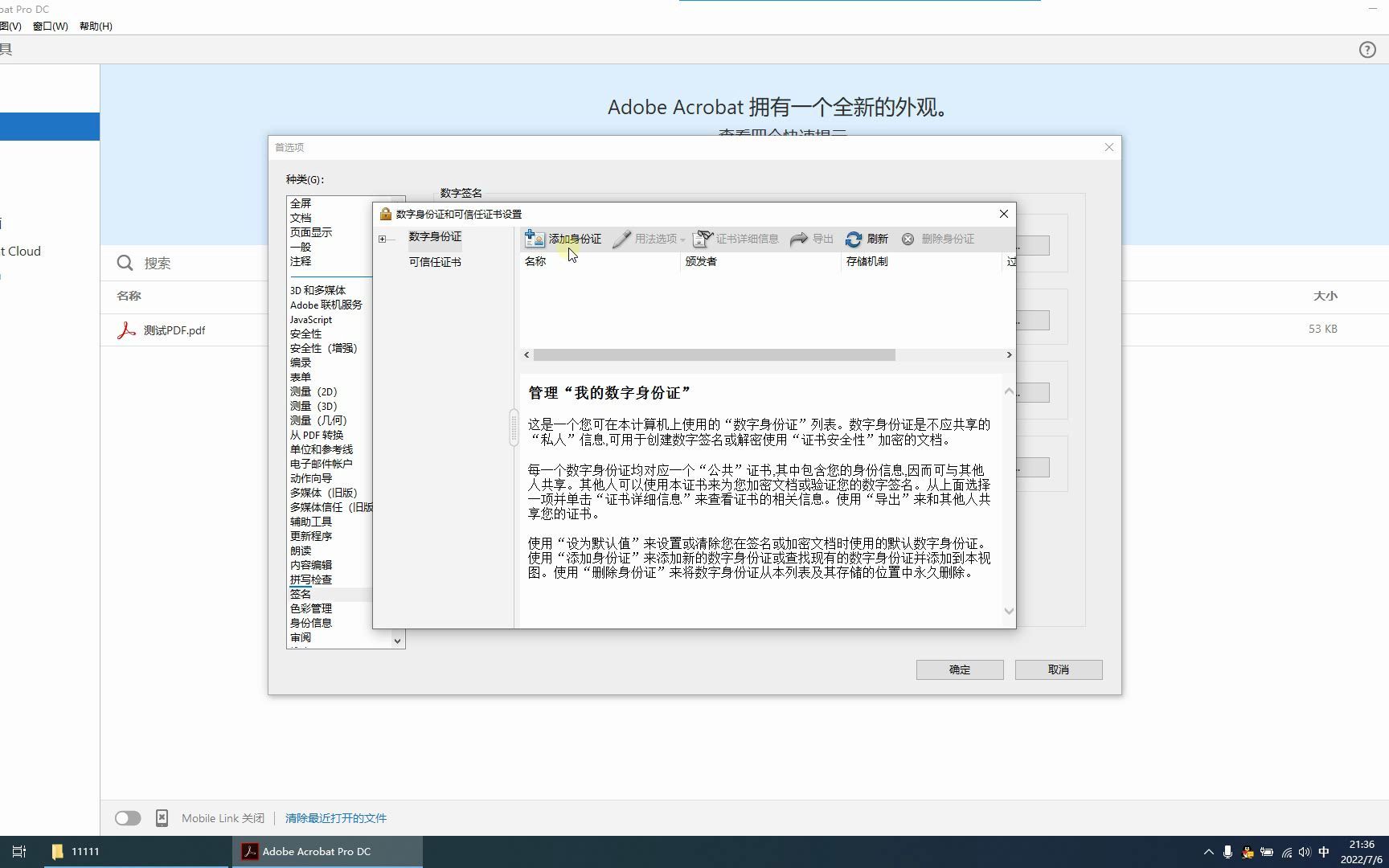Select the 全屏 category
Image resolution: width=1389 pixels, height=868 pixels.
(x=301, y=203)
